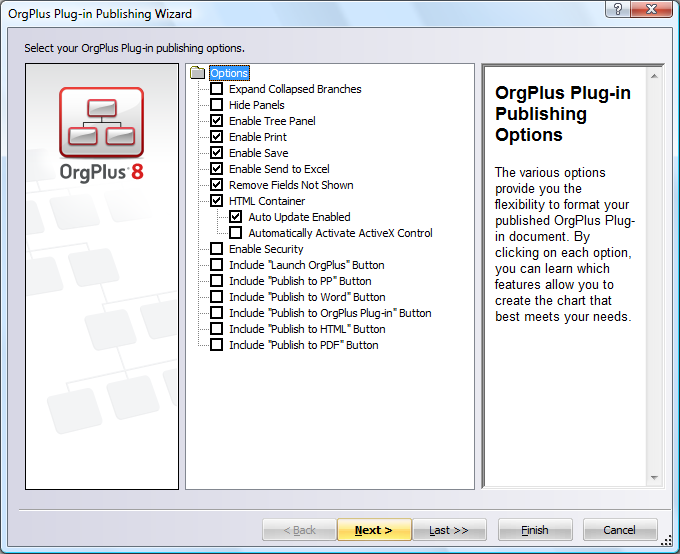Uncheck the Auto Update Enabled checkbox
680x554 pixels.
coord(235,217)
